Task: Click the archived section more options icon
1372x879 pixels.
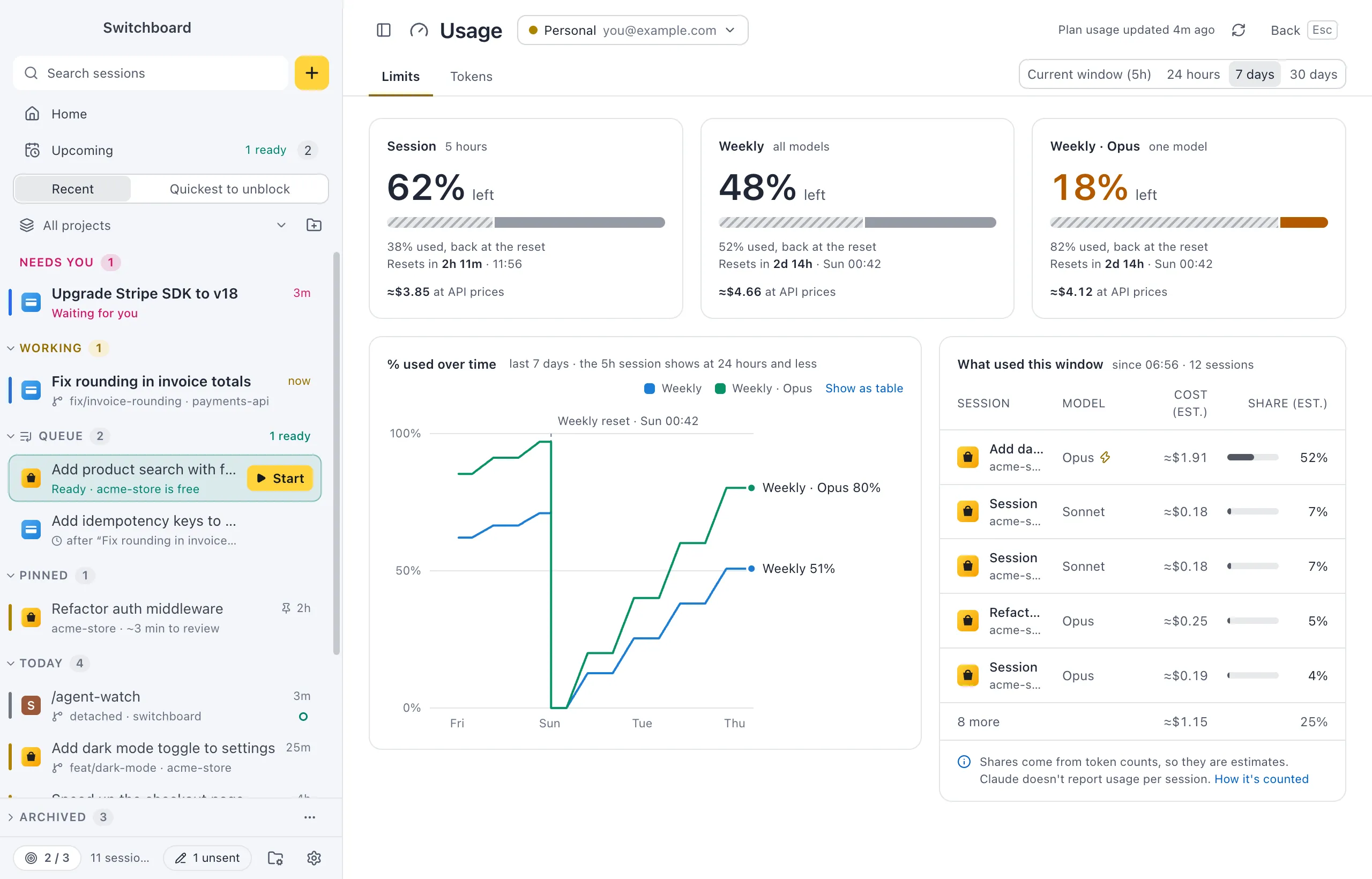Action: pos(310,817)
